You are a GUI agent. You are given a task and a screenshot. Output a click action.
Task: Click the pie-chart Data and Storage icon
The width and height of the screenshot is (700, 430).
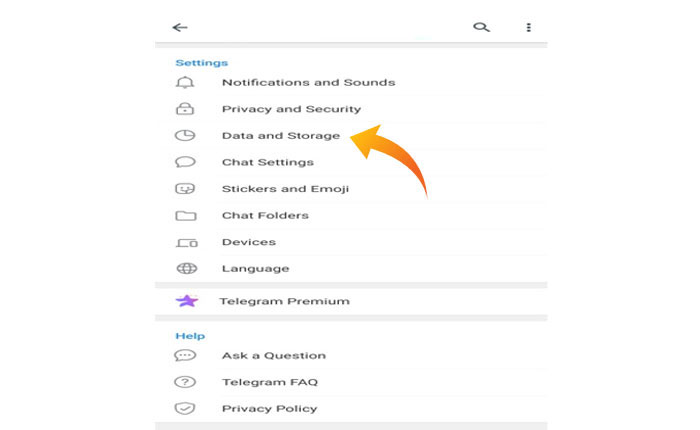[x=185, y=136]
